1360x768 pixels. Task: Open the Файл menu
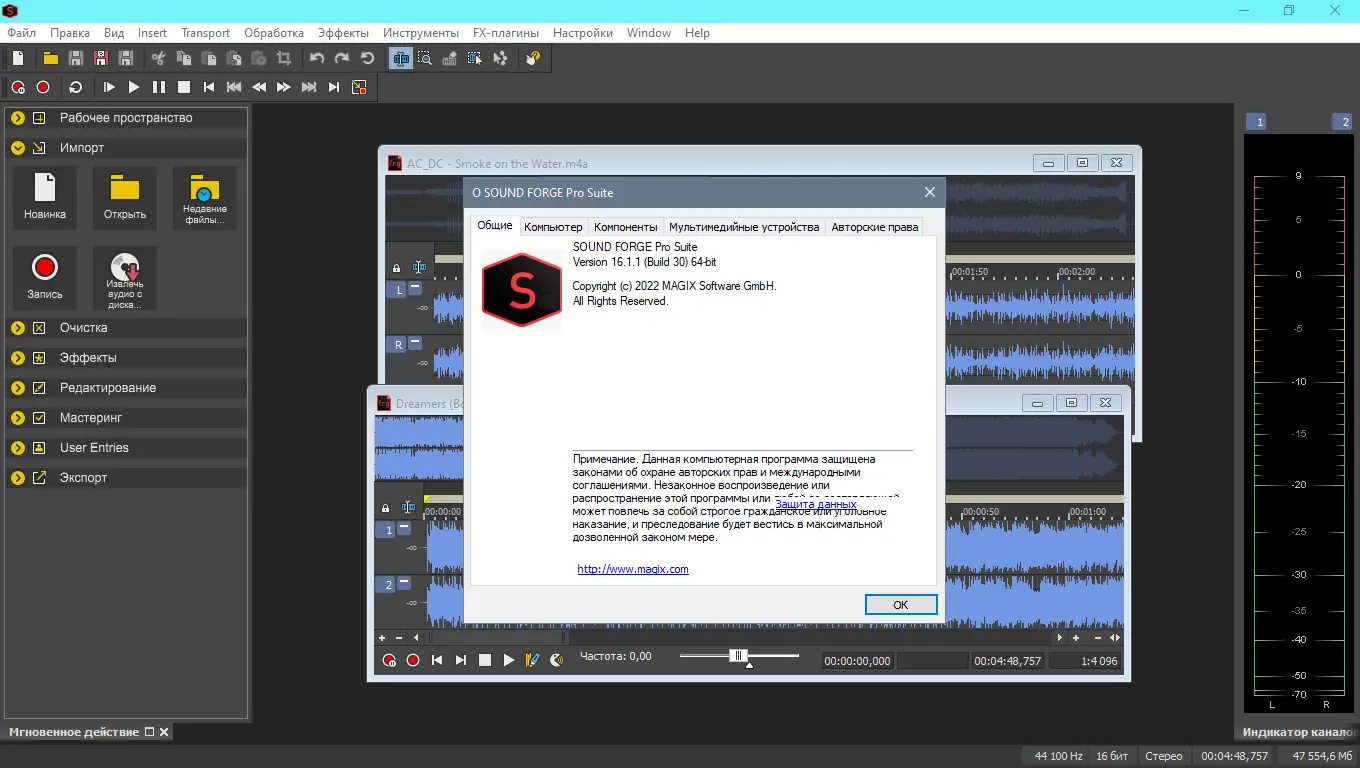[x=21, y=33]
